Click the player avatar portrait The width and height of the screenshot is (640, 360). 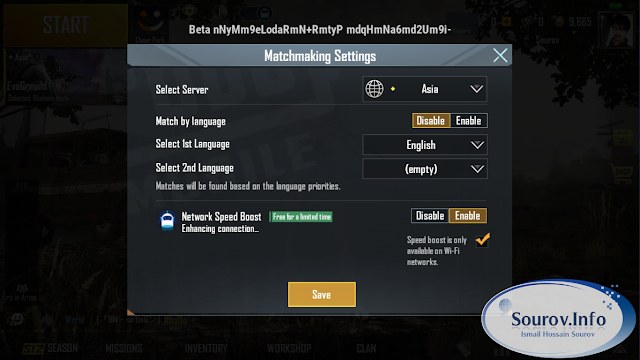coord(616,29)
